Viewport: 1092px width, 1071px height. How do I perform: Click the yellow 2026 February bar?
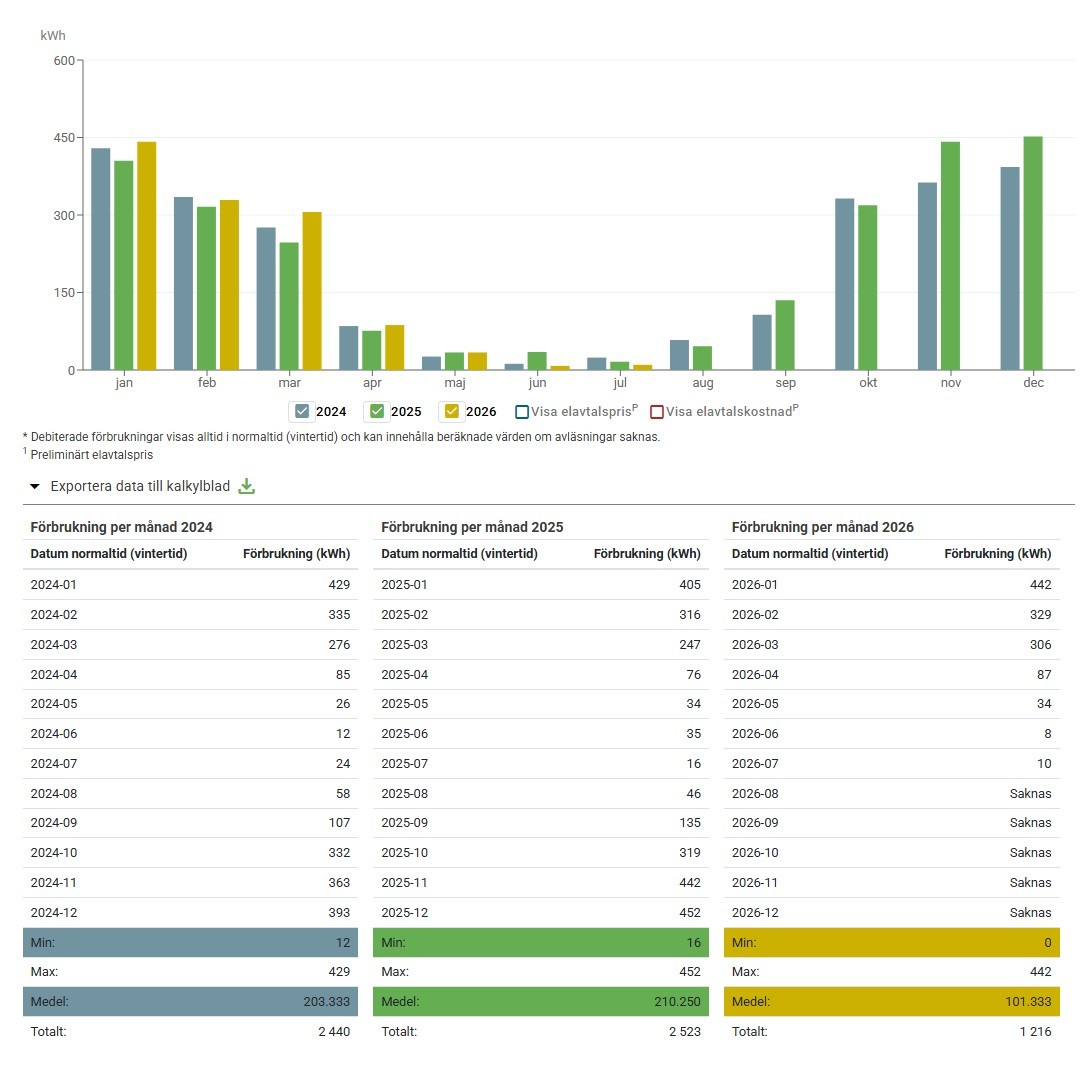pos(229,285)
